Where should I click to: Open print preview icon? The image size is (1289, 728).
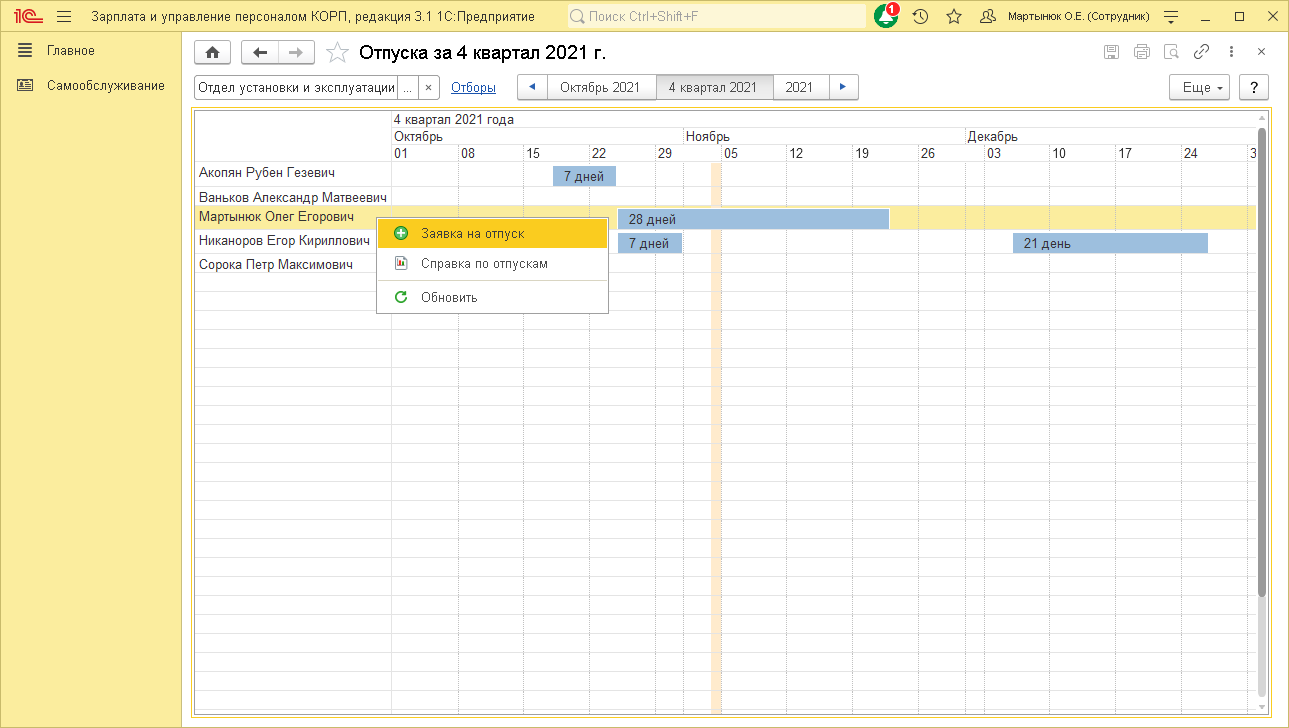(x=1172, y=52)
